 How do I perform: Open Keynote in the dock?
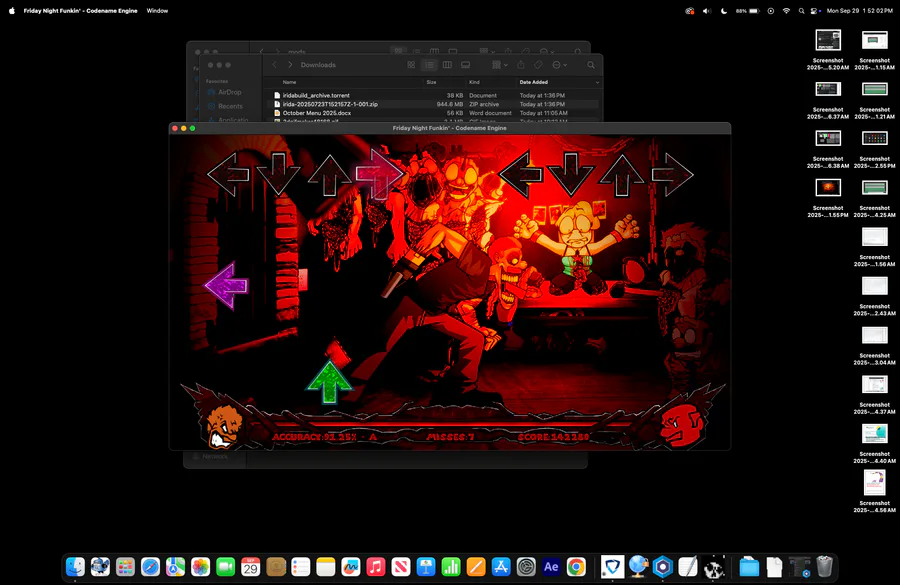[426, 567]
